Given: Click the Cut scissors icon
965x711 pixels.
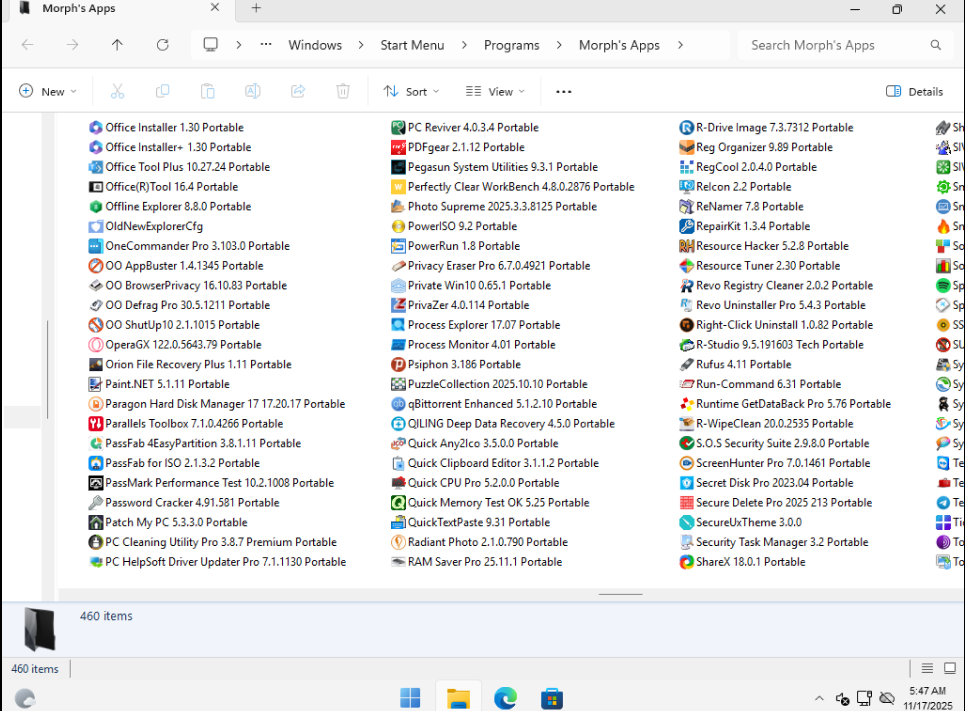Looking at the screenshot, I should (117, 91).
